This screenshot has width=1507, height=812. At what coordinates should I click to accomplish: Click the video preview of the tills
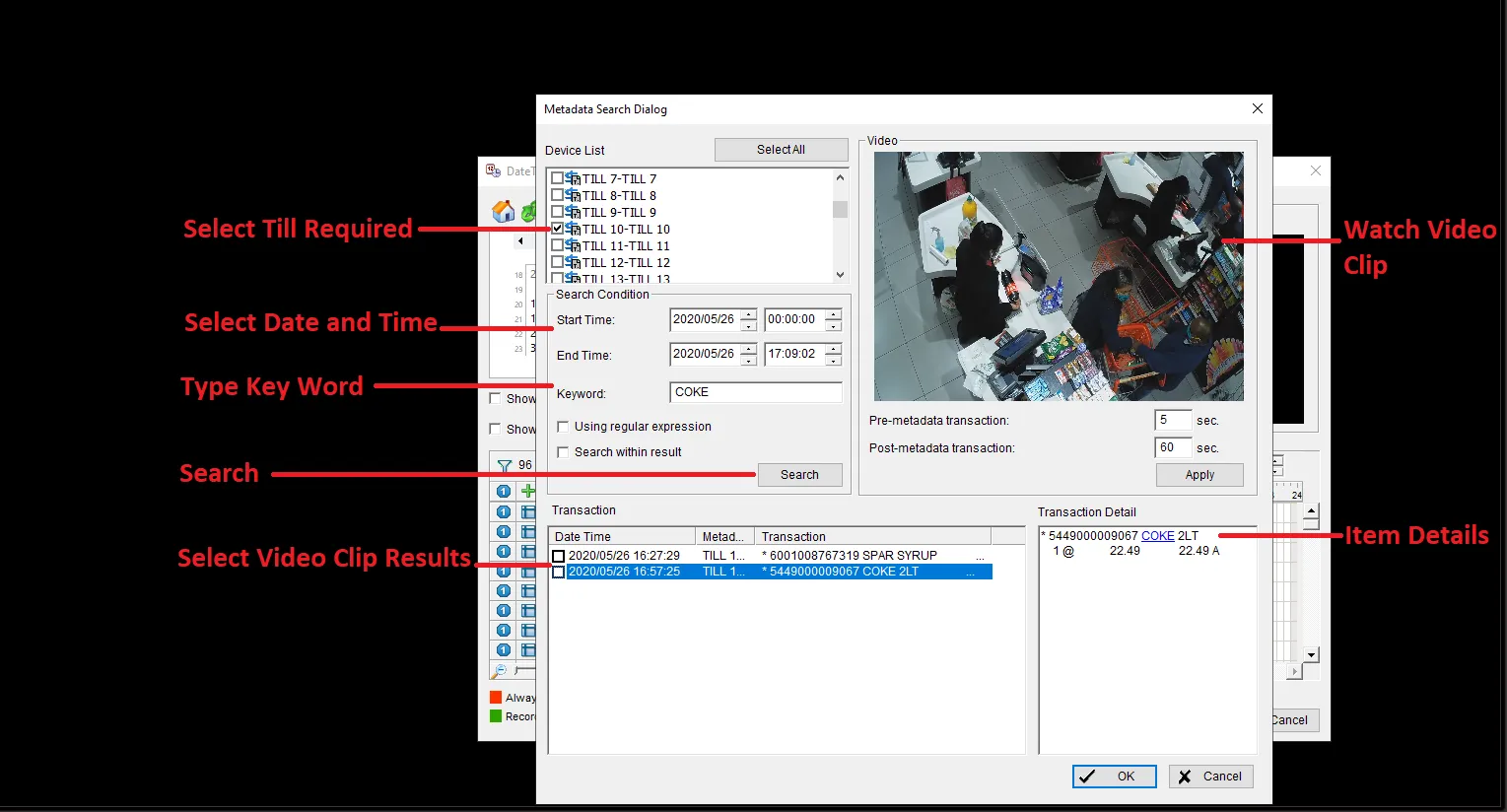pyautogui.click(x=1059, y=276)
